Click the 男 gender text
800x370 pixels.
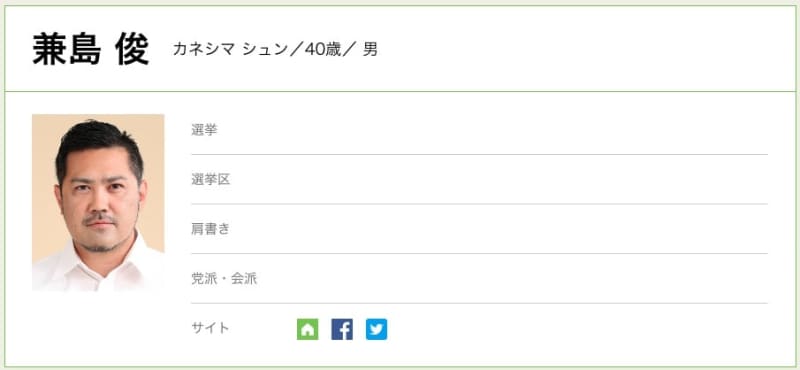pyautogui.click(x=370, y=49)
